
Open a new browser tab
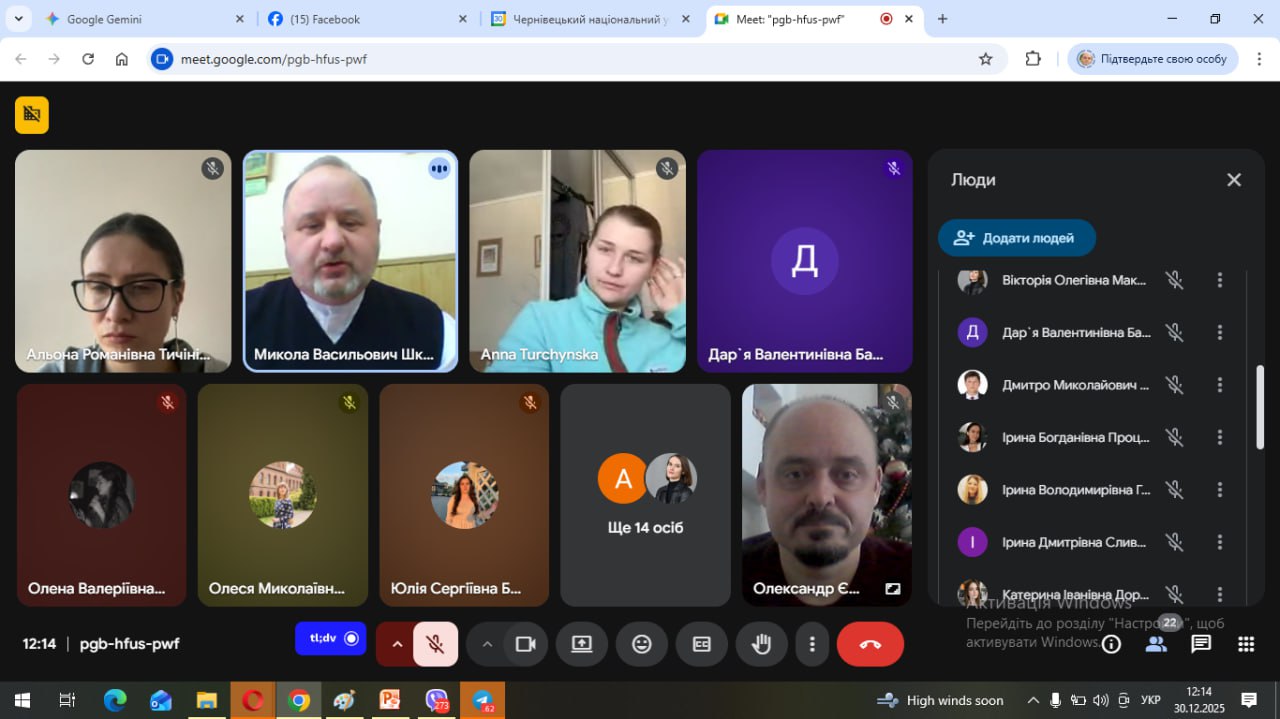(x=942, y=19)
